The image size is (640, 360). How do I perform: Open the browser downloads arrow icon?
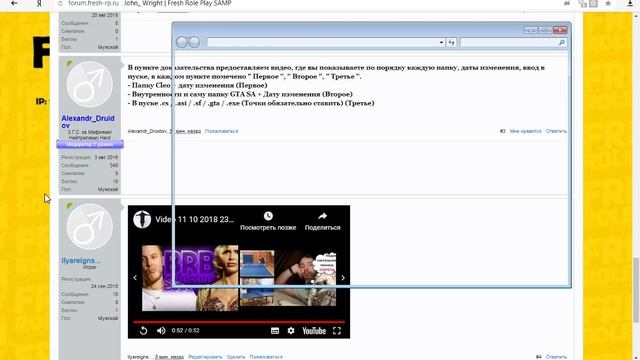630,3
